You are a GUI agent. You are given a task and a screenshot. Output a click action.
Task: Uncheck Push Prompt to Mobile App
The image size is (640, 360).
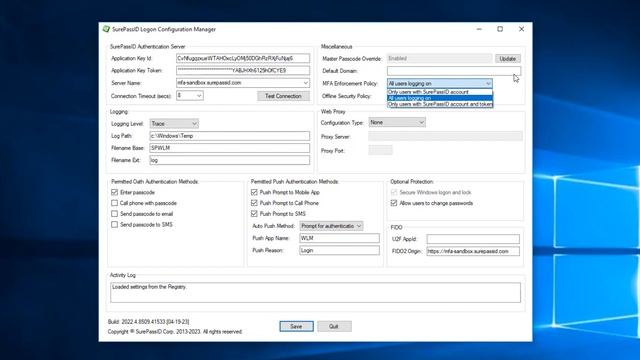tap(254, 192)
